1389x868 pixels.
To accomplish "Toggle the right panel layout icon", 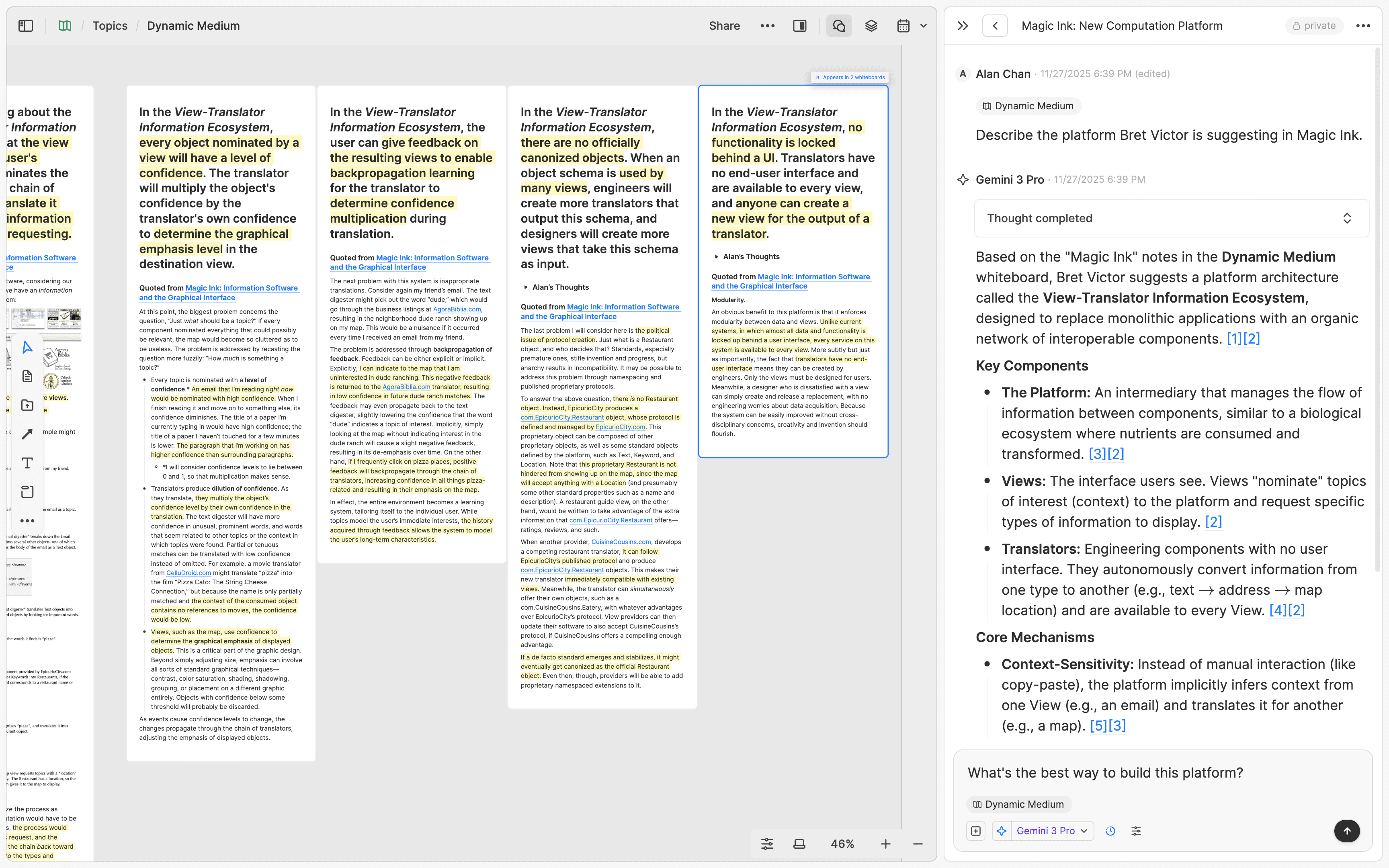I will pos(799,25).
